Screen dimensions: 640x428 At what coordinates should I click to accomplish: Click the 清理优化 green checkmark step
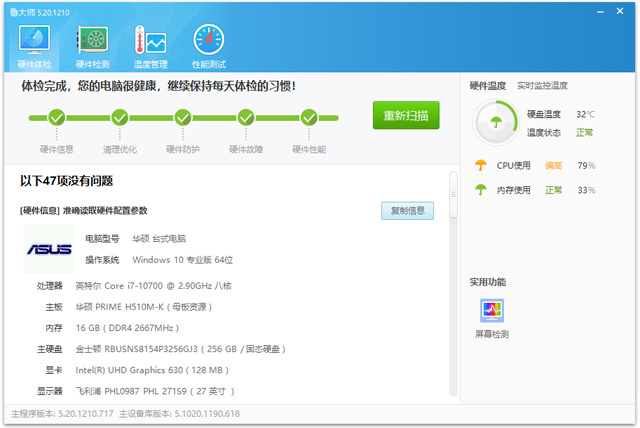tap(120, 118)
